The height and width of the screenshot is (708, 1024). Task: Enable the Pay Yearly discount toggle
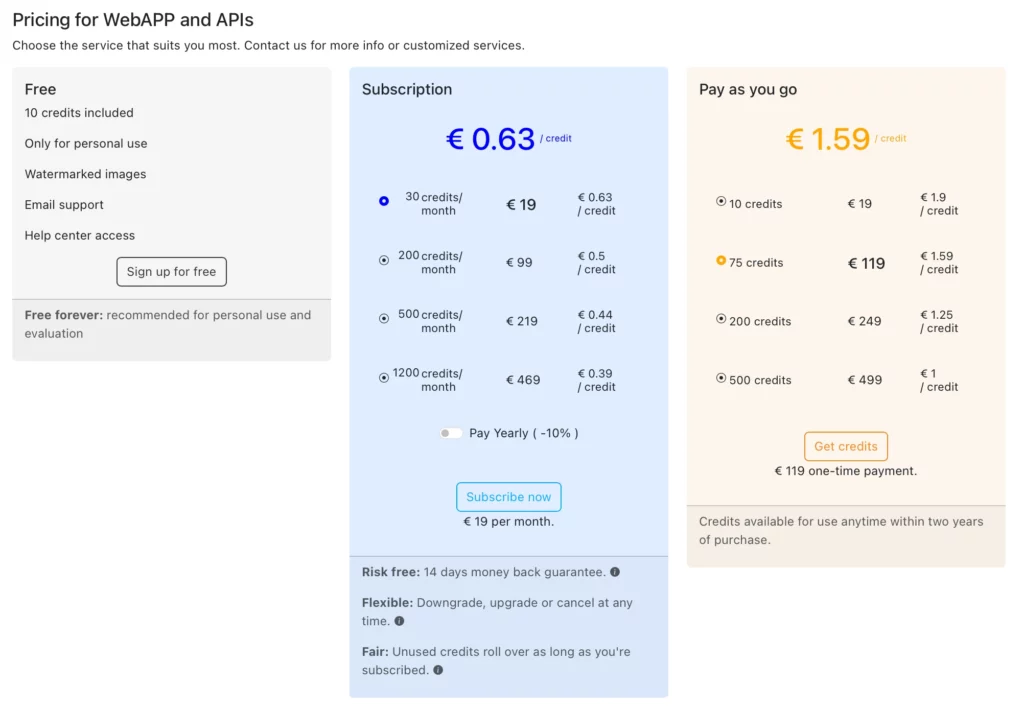(x=450, y=432)
